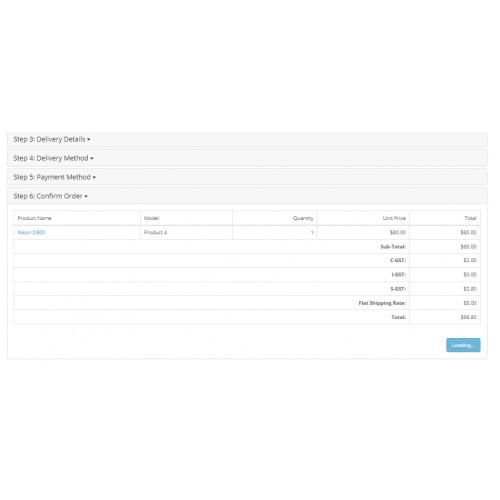
Task: Click the blue Loading... button
Action: coord(463,345)
